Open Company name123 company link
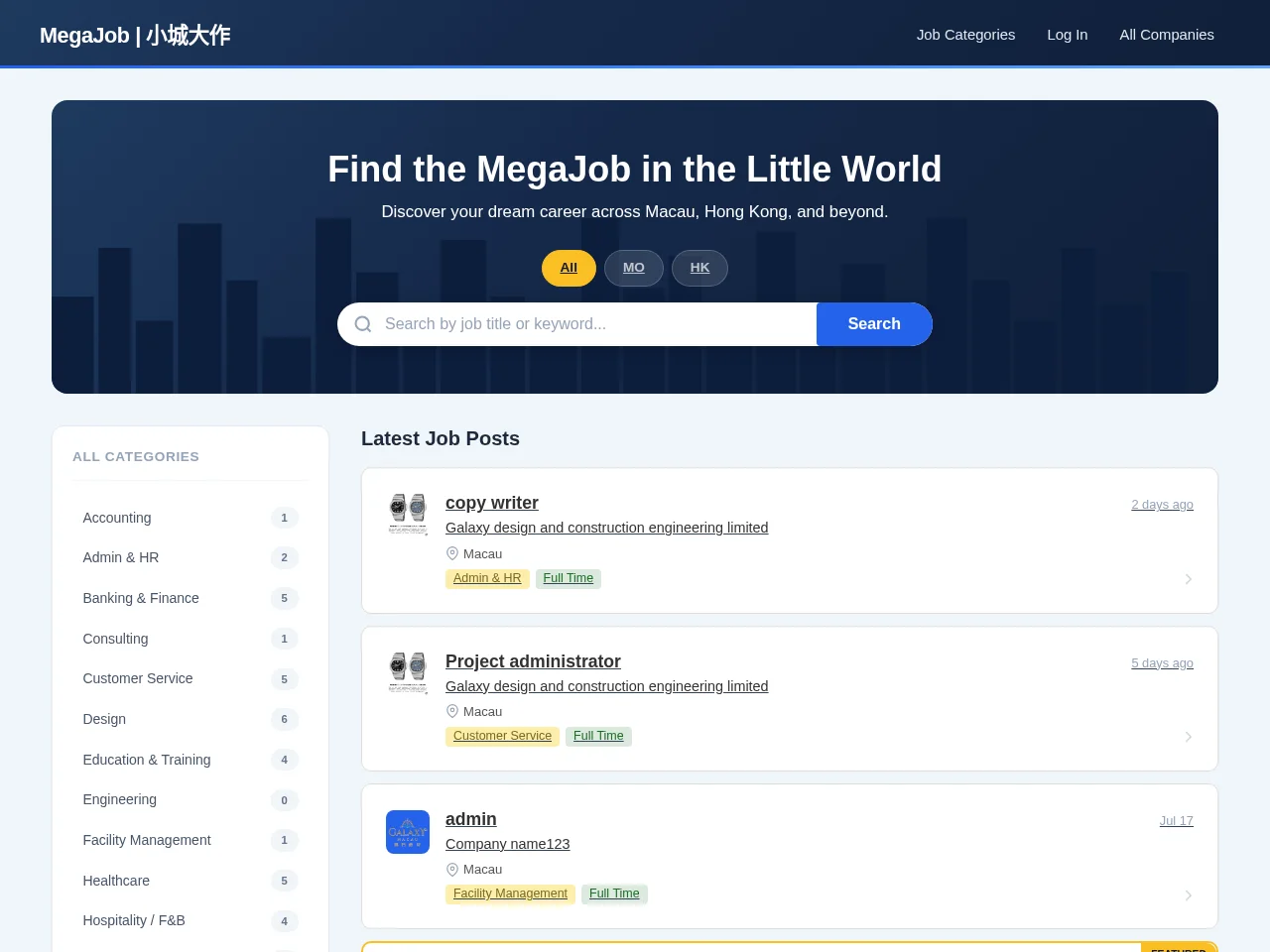The image size is (1270, 952). tap(508, 844)
